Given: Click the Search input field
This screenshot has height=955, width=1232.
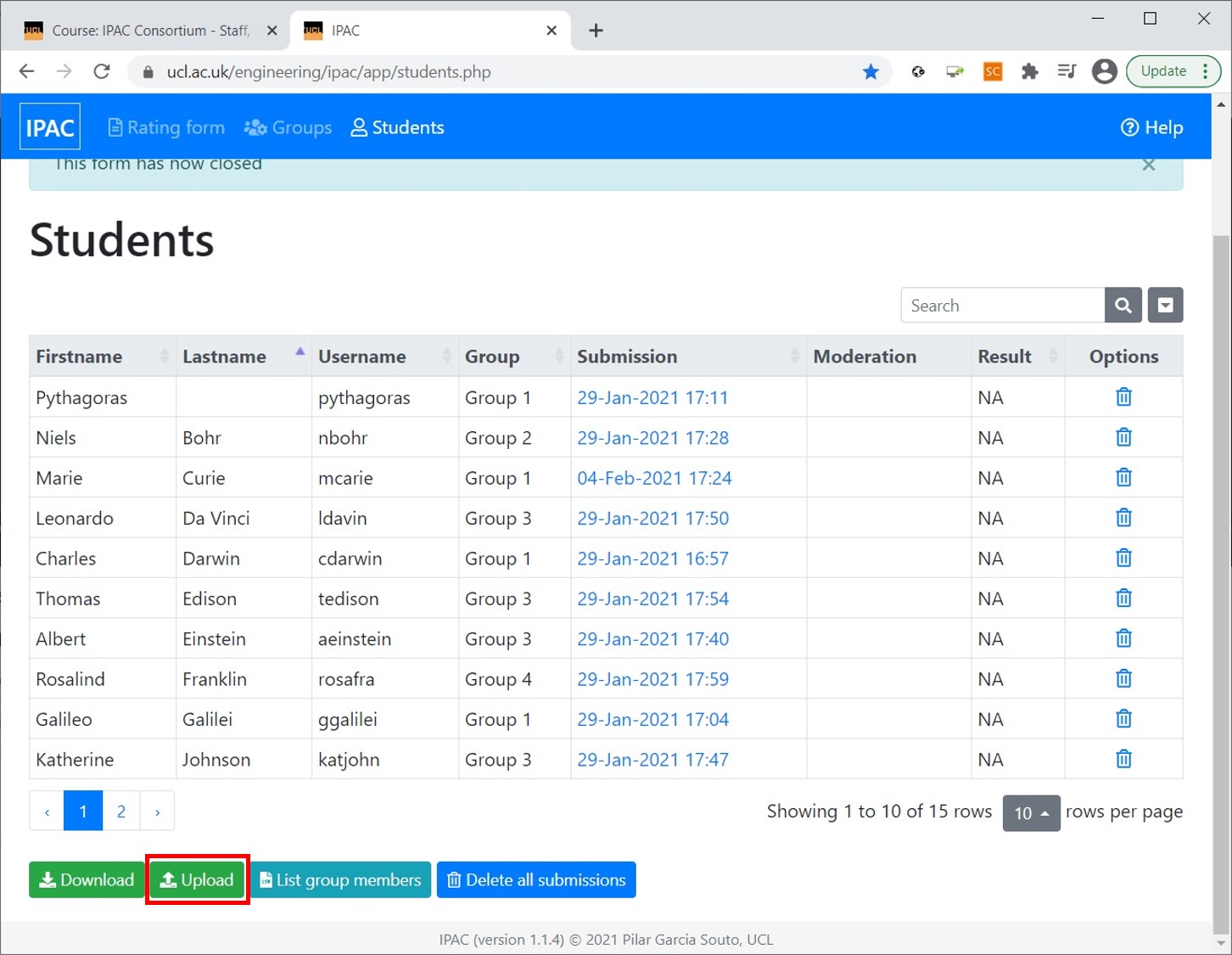Looking at the screenshot, I should (1003, 306).
